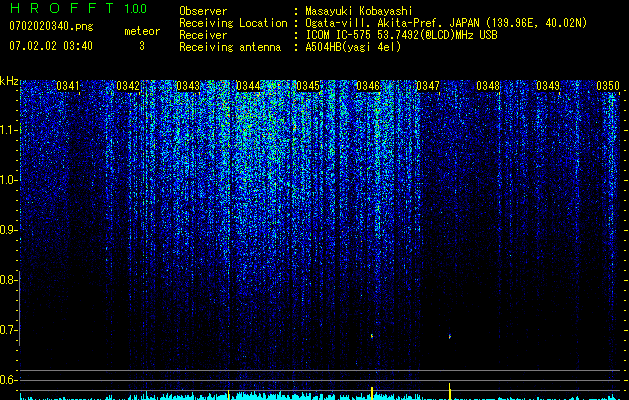Screen dimensions: 629x400
Task: Click the HROFFT 1.0.0 title text
Action: point(78,8)
